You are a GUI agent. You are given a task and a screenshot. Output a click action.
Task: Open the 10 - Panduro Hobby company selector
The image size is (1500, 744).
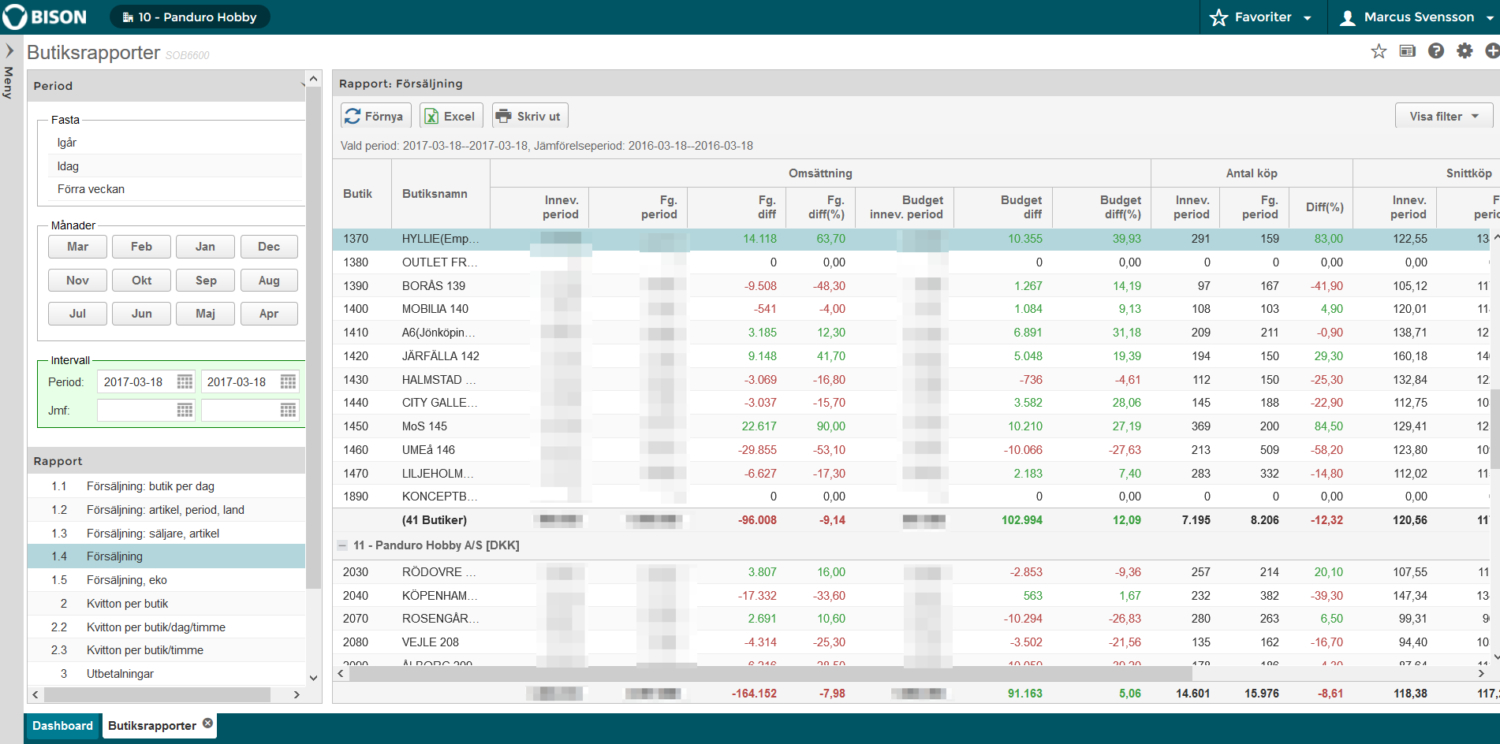click(x=189, y=17)
